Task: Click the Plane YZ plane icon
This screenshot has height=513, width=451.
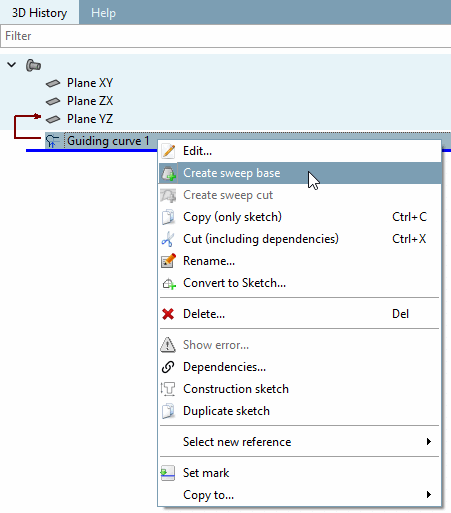Action: (53, 119)
